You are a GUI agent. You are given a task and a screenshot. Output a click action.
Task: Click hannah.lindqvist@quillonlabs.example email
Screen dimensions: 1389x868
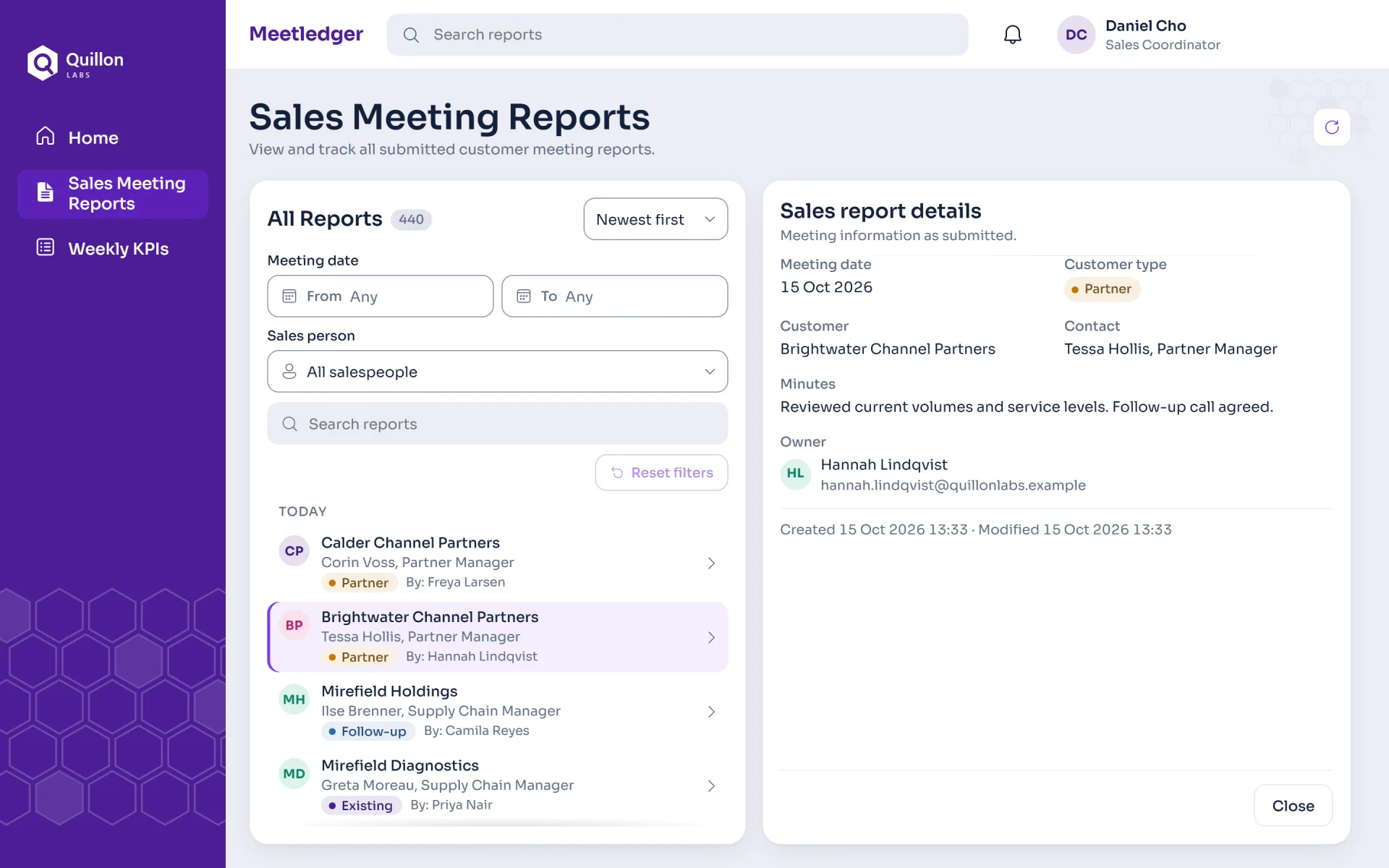pos(953,485)
